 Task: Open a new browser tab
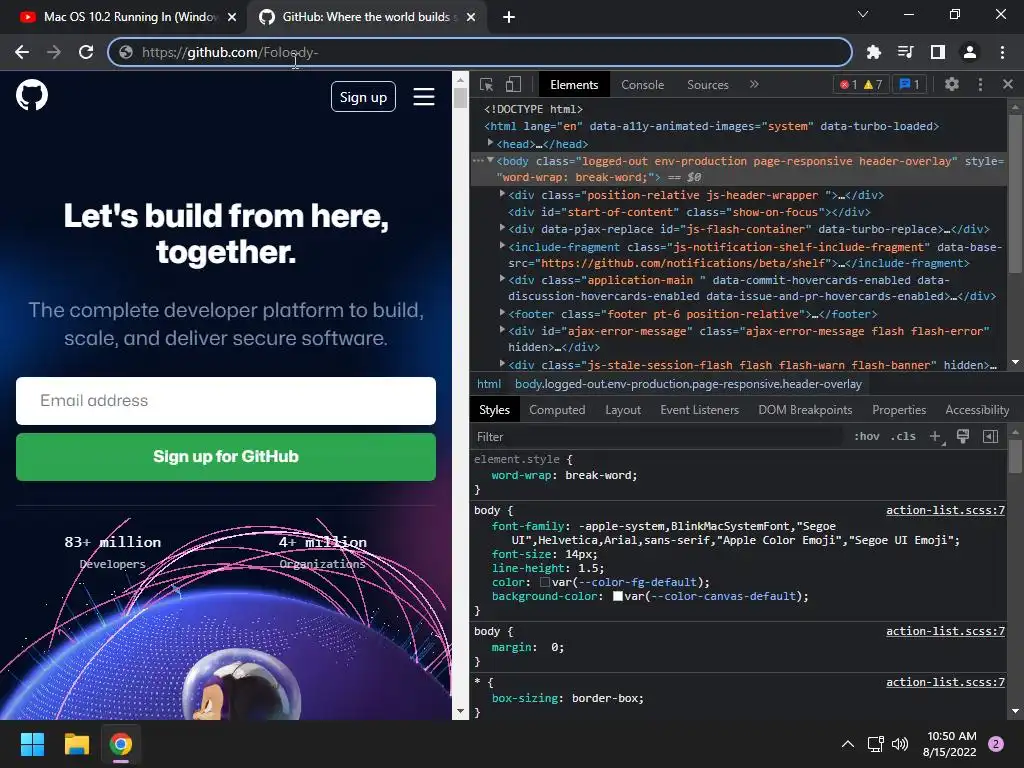509,17
